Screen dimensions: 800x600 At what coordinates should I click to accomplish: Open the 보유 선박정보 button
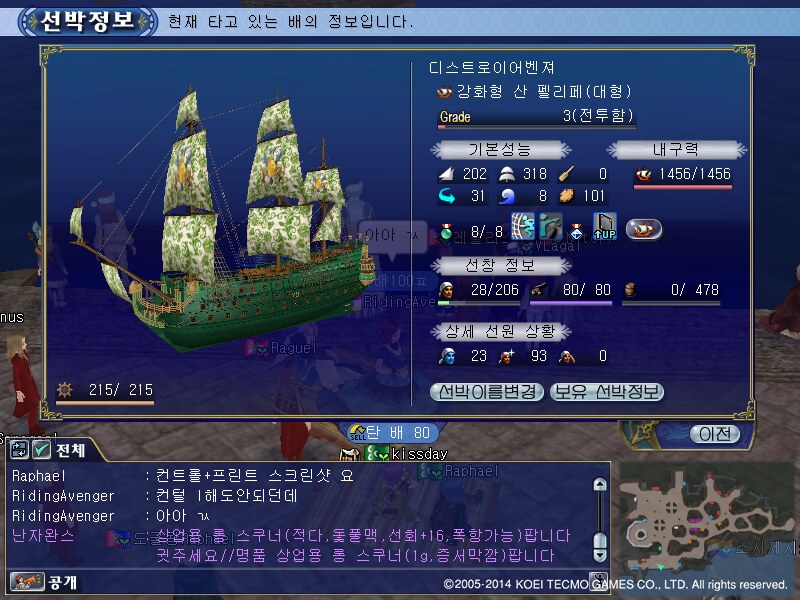tap(607, 392)
